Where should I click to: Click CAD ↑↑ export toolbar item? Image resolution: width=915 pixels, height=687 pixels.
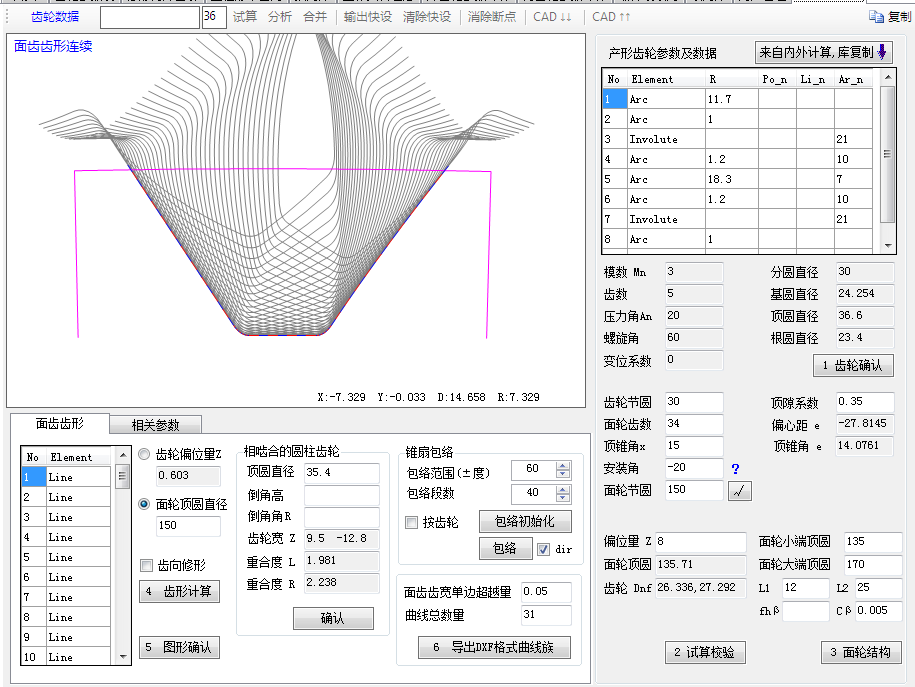[x=611, y=17]
